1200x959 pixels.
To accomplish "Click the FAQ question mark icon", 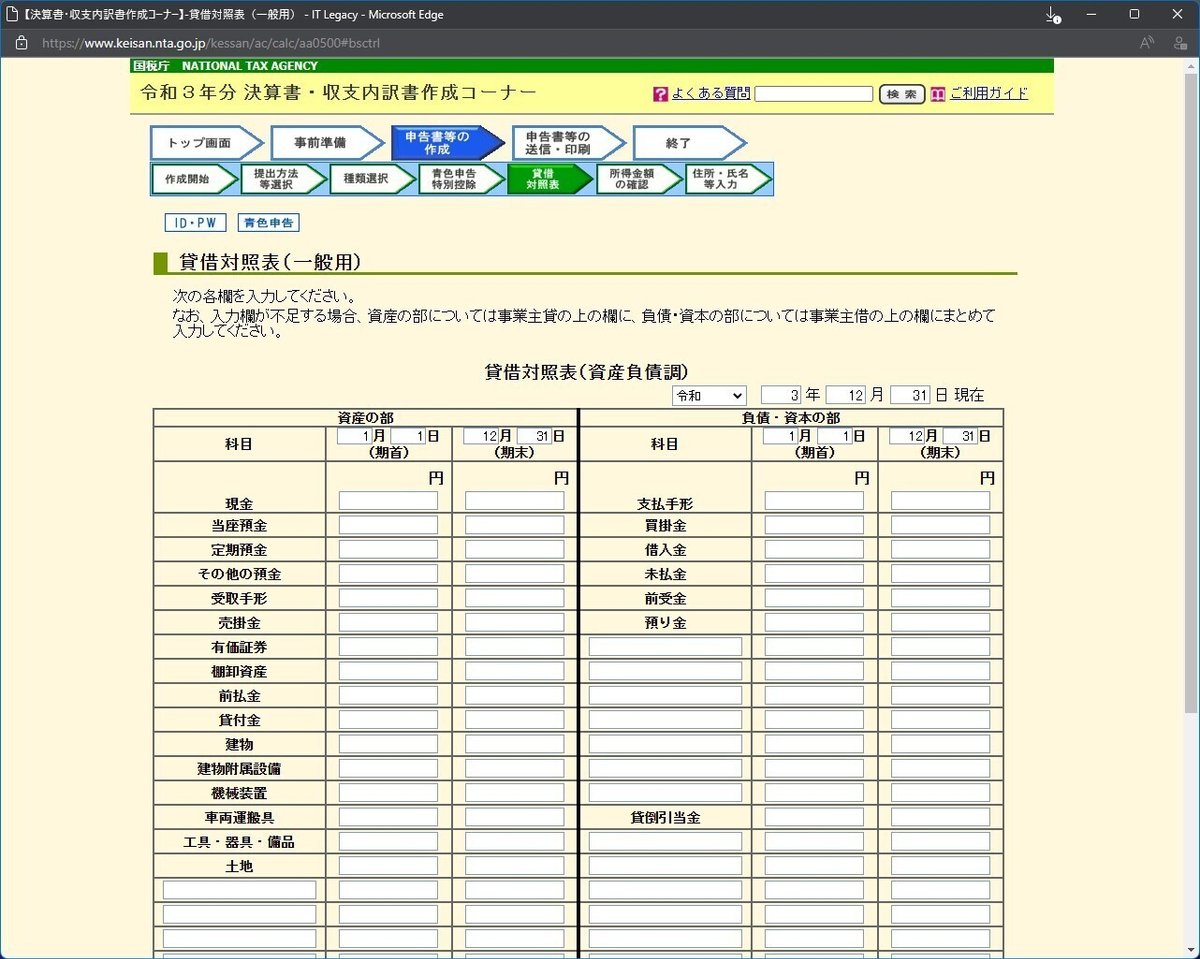I will tap(660, 94).
